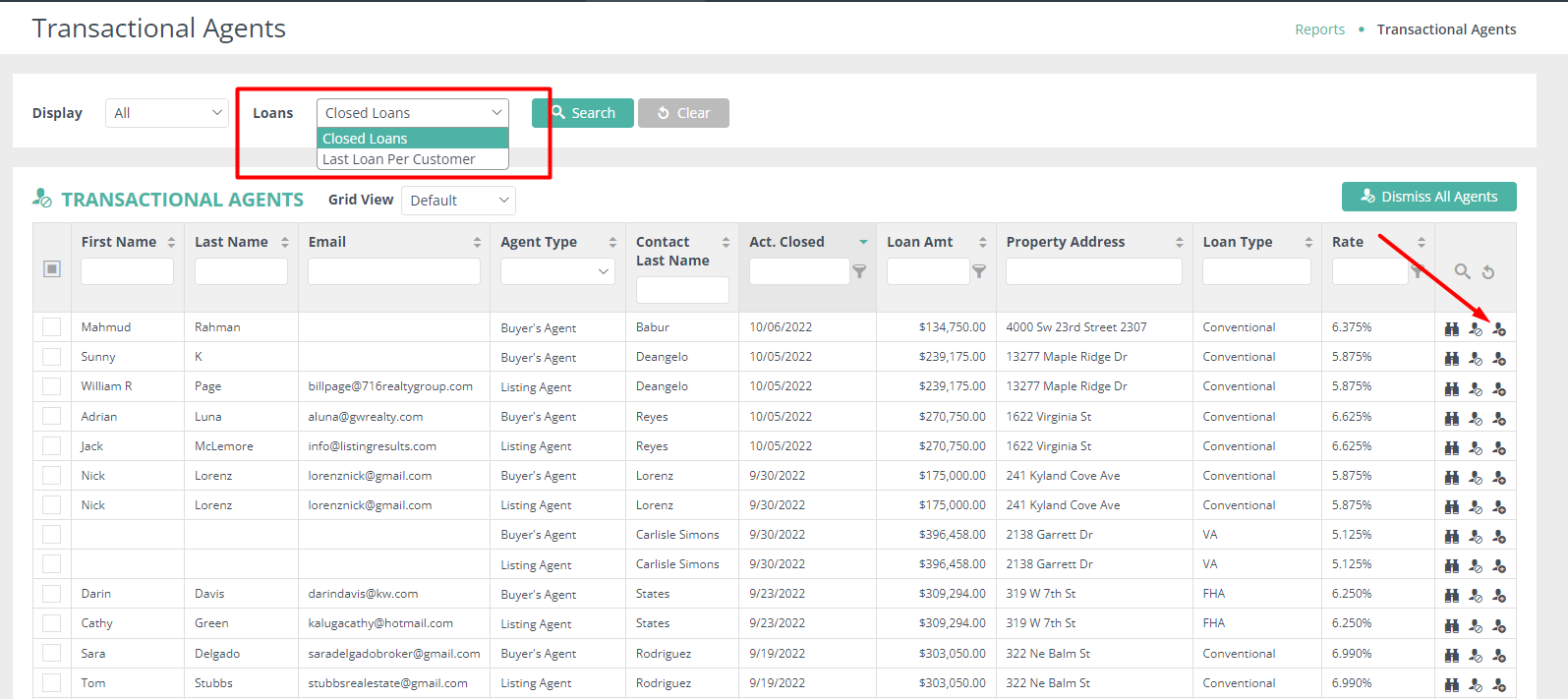
Task: Open the Agent Type filter dropdown
Action: point(557,271)
